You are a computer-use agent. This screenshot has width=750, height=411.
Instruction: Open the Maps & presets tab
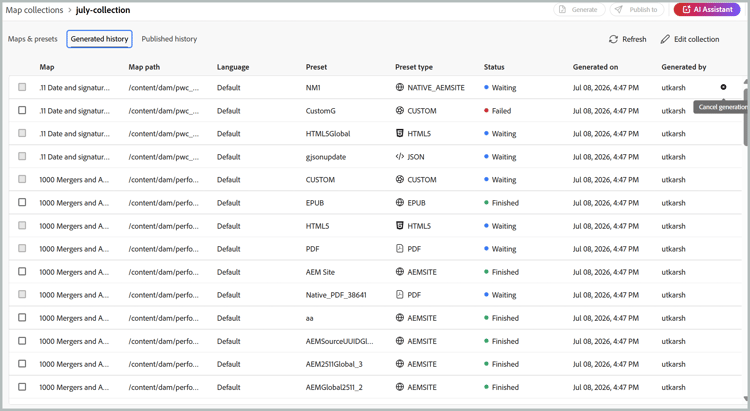click(x=33, y=39)
